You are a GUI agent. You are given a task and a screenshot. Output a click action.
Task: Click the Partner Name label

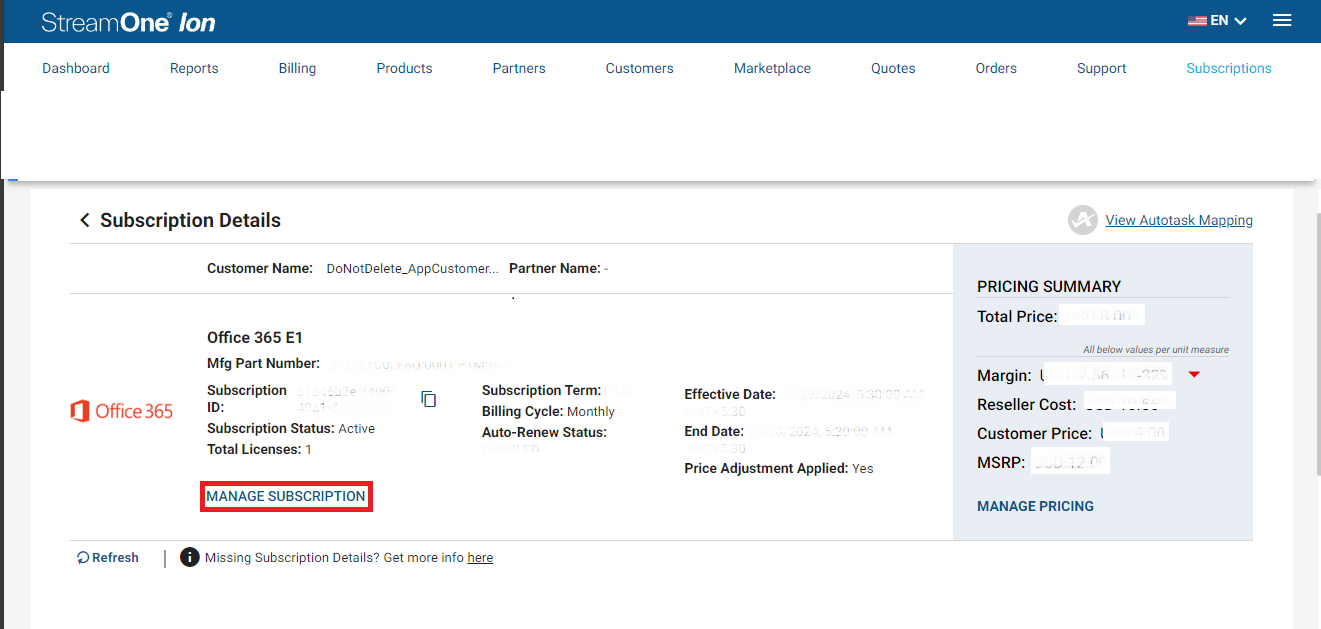(554, 268)
